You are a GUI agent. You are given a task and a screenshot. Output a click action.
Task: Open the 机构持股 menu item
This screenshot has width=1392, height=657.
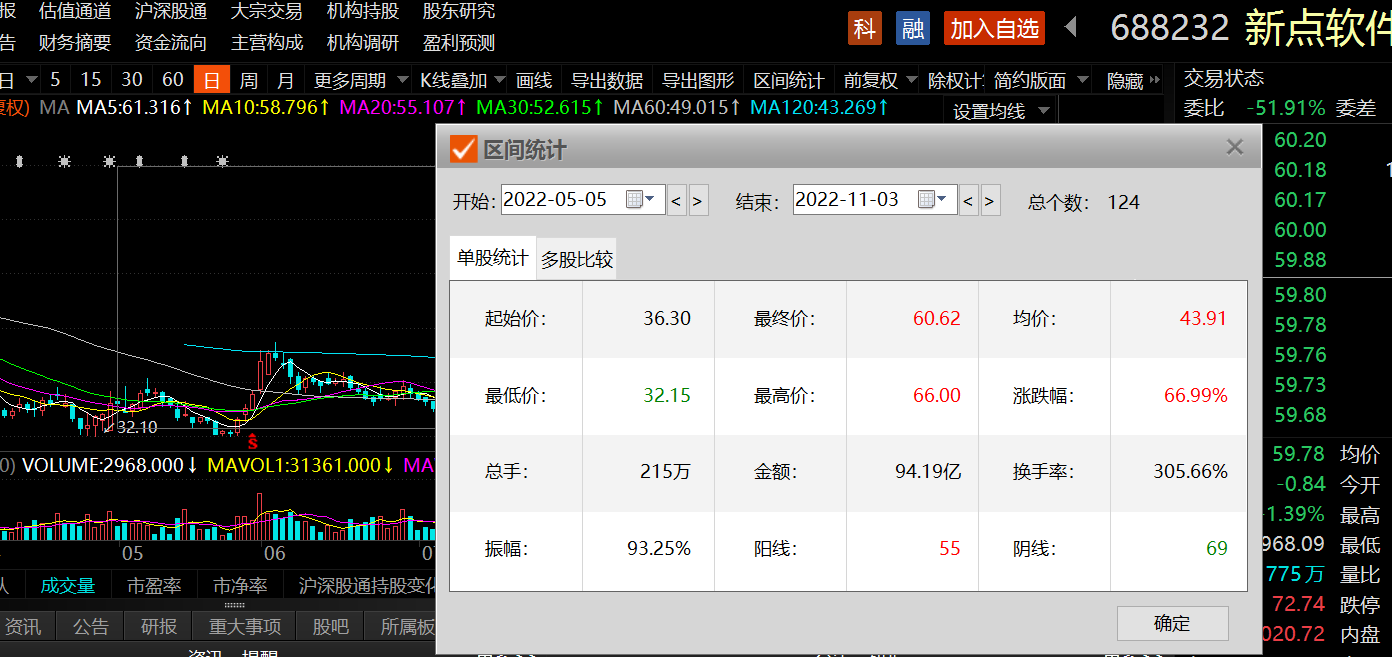pyautogui.click(x=363, y=11)
